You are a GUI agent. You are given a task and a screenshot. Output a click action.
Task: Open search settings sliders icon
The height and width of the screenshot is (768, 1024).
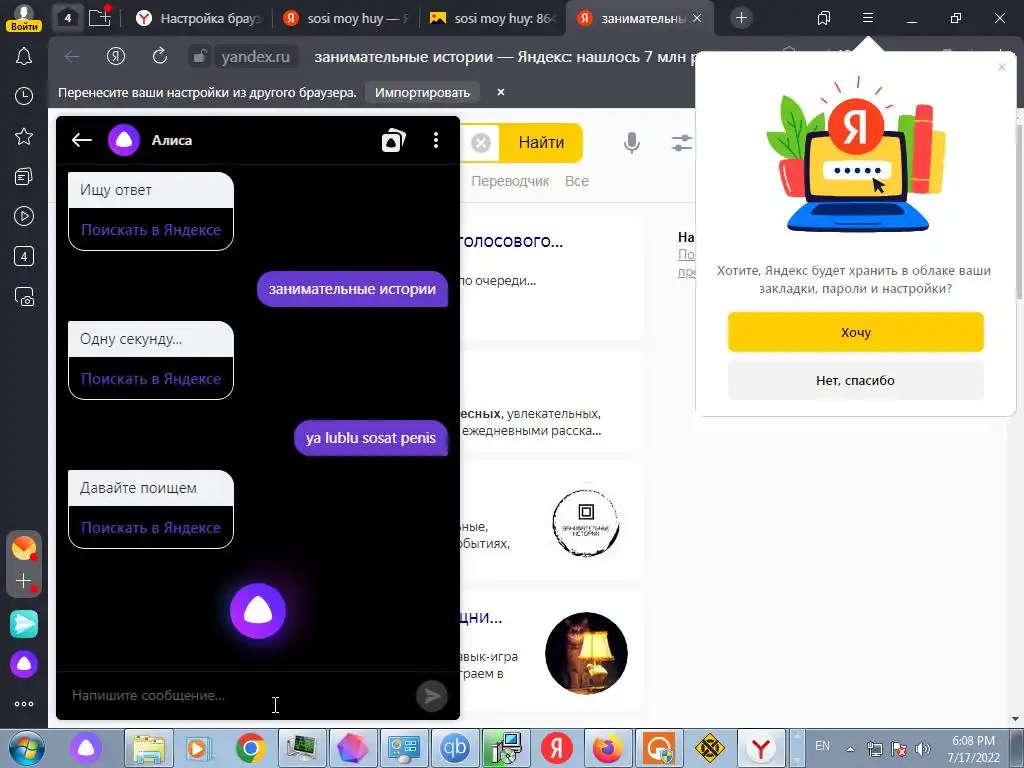pyautogui.click(x=682, y=142)
